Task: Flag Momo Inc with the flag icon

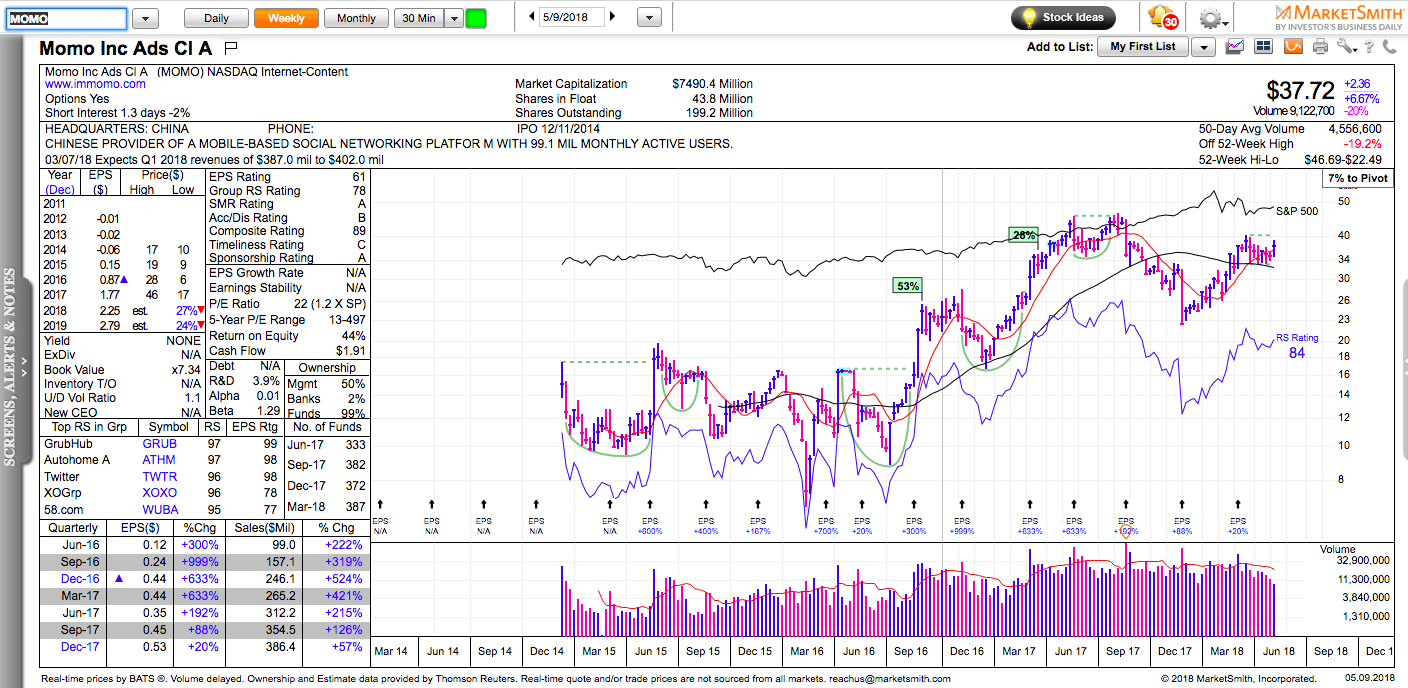Action: coord(231,47)
